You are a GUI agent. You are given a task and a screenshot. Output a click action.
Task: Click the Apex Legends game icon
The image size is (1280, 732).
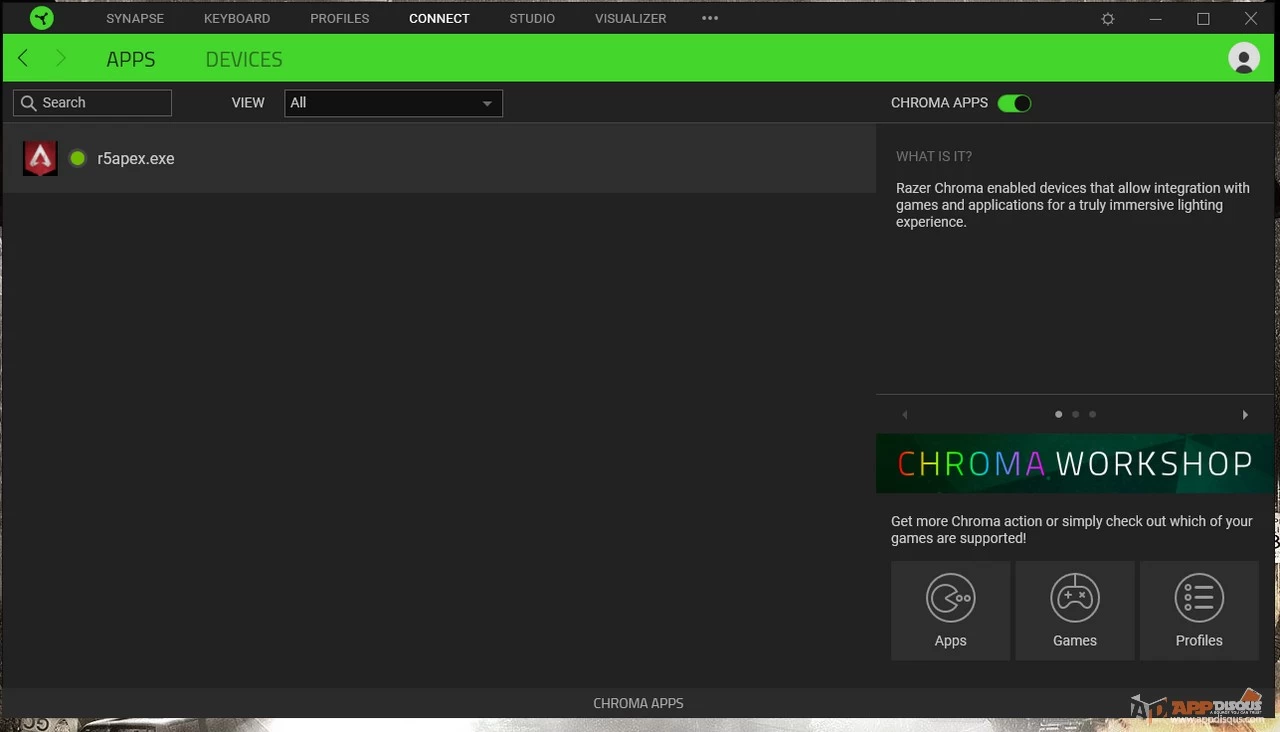40,158
